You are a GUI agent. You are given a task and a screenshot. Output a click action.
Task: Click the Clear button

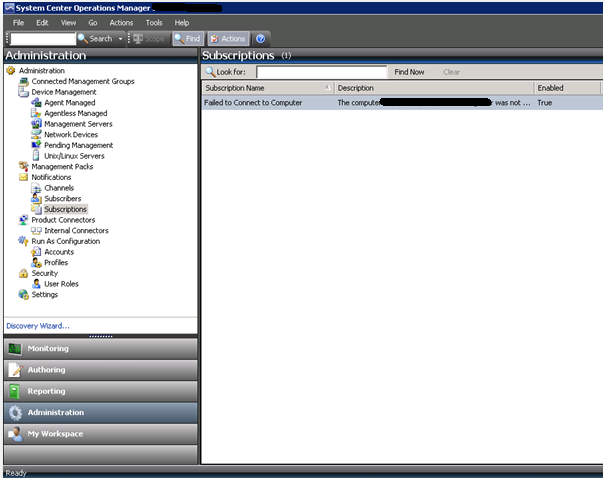coord(451,72)
